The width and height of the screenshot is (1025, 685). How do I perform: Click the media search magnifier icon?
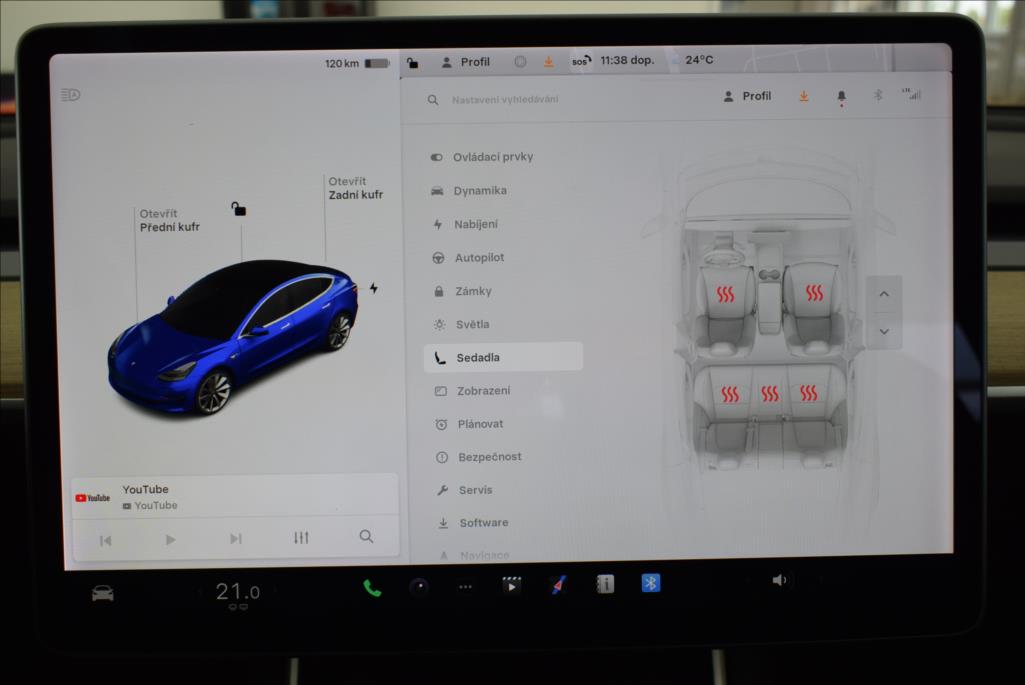point(366,537)
